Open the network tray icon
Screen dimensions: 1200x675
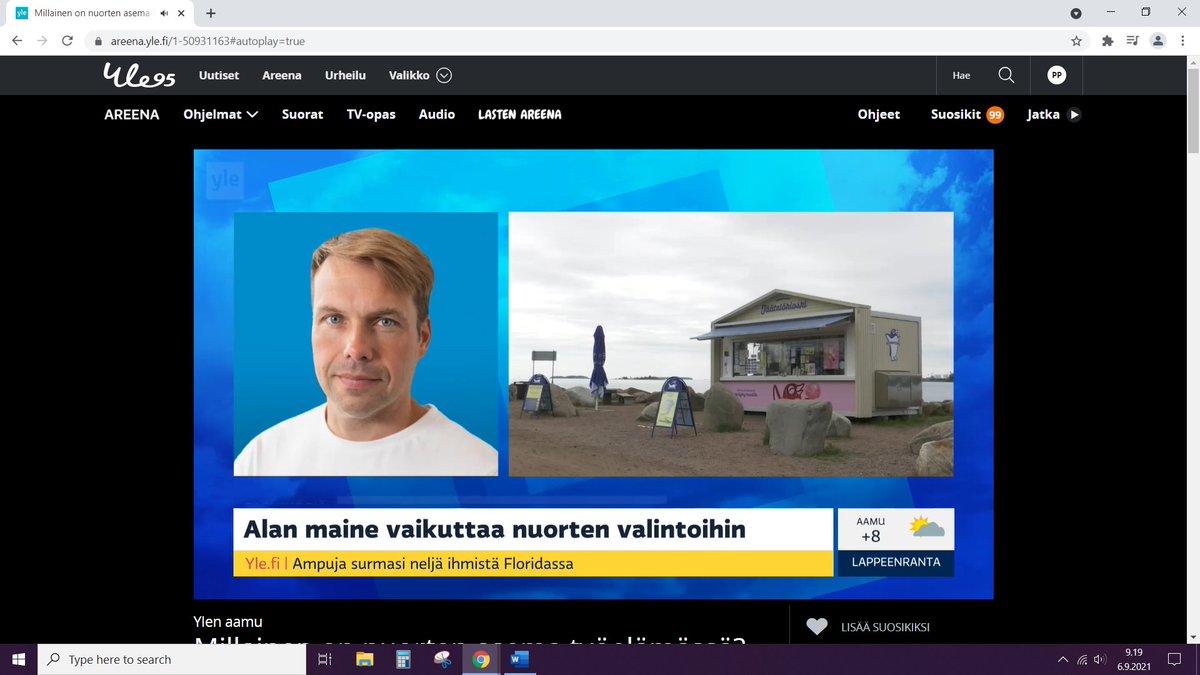click(1081, 659)
